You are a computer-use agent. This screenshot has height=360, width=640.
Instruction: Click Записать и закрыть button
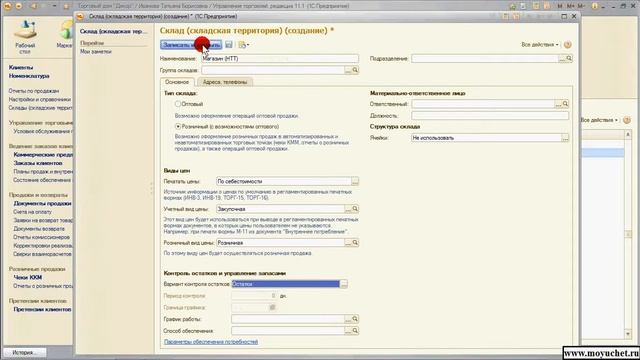191,45
